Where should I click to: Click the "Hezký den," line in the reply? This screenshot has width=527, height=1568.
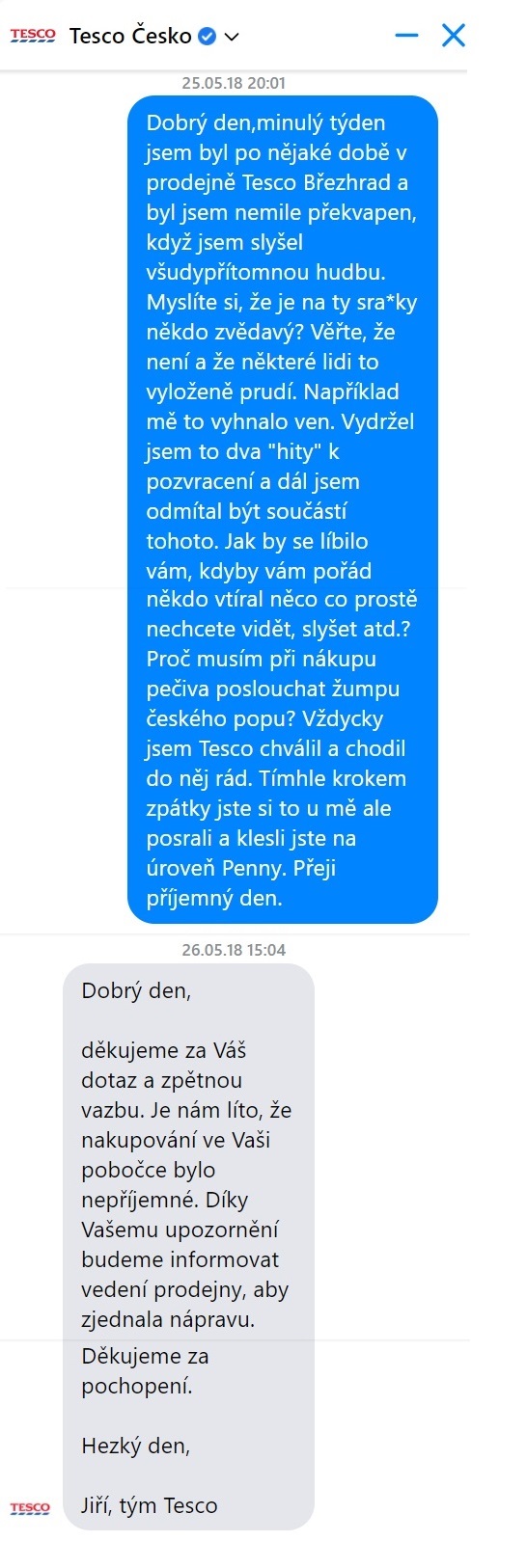tap(136, 1446)
